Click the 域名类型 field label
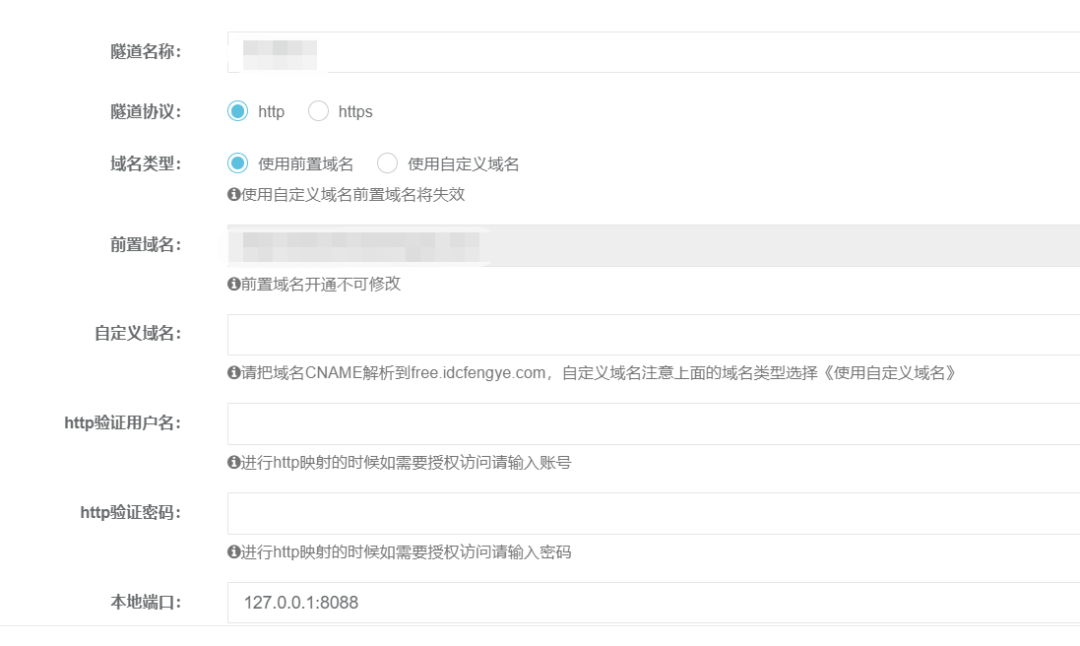Viewport: 1080px width, 646px height. pos(146,164)
